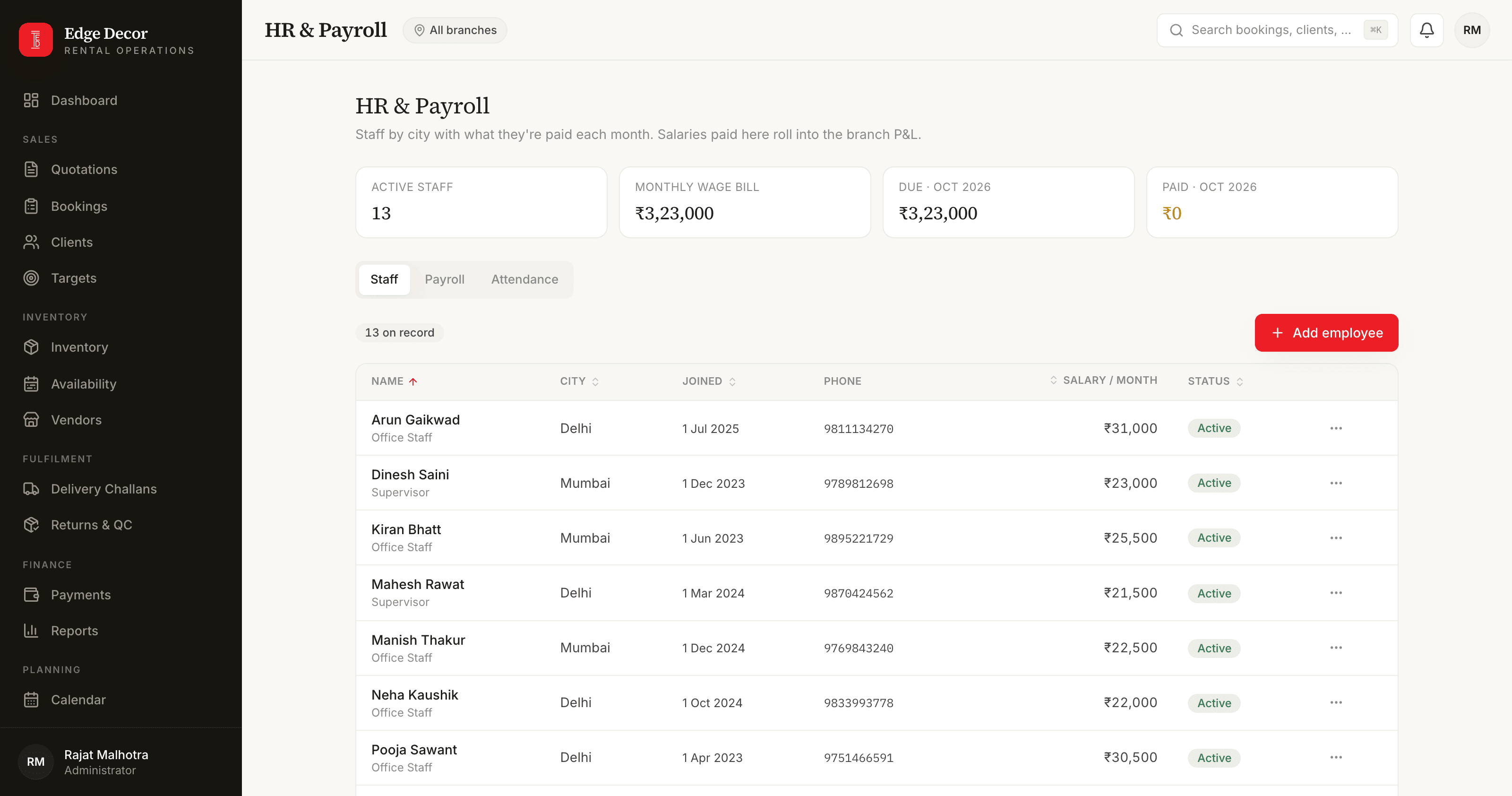The image size is (1512, 796).
Task: Open Rajat Malhotra's profile in the sidebar
Action: pos(121,762)
